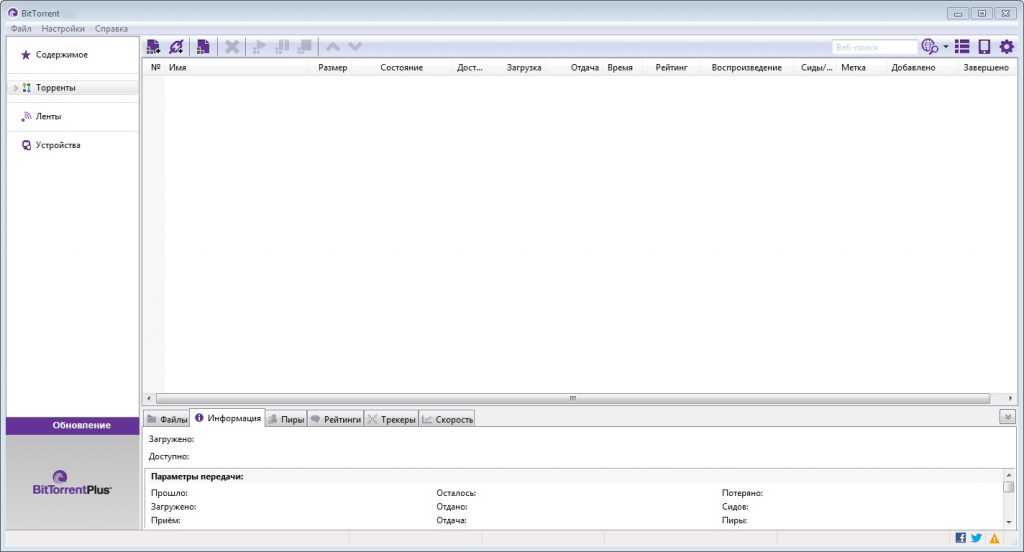Switch to the Трекеры tab
Screen dimensions: 1024x552
391,419
